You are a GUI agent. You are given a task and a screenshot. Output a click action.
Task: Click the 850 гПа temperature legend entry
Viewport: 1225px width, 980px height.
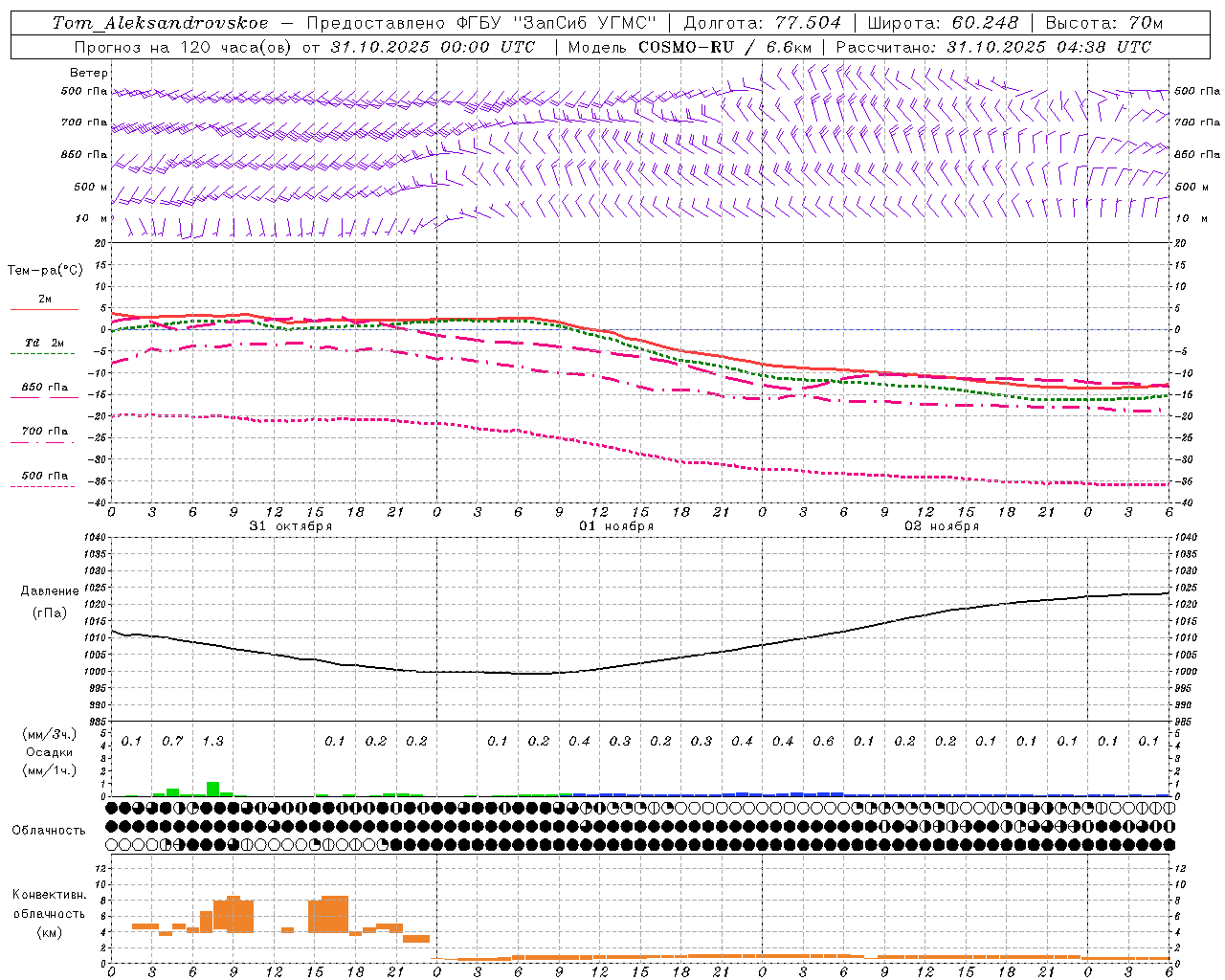tap(45, 388)
